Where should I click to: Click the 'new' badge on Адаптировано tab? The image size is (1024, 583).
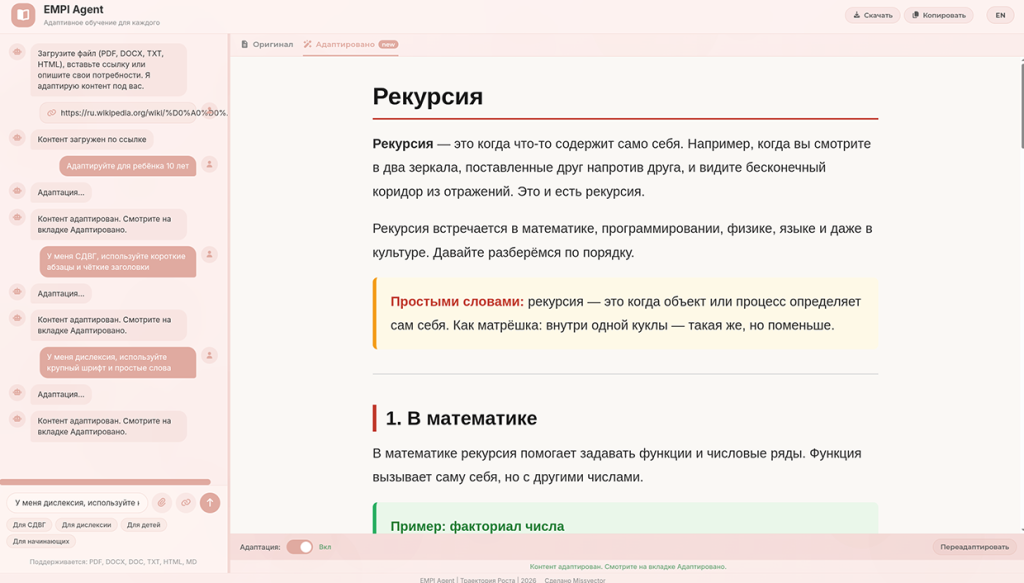389,44
